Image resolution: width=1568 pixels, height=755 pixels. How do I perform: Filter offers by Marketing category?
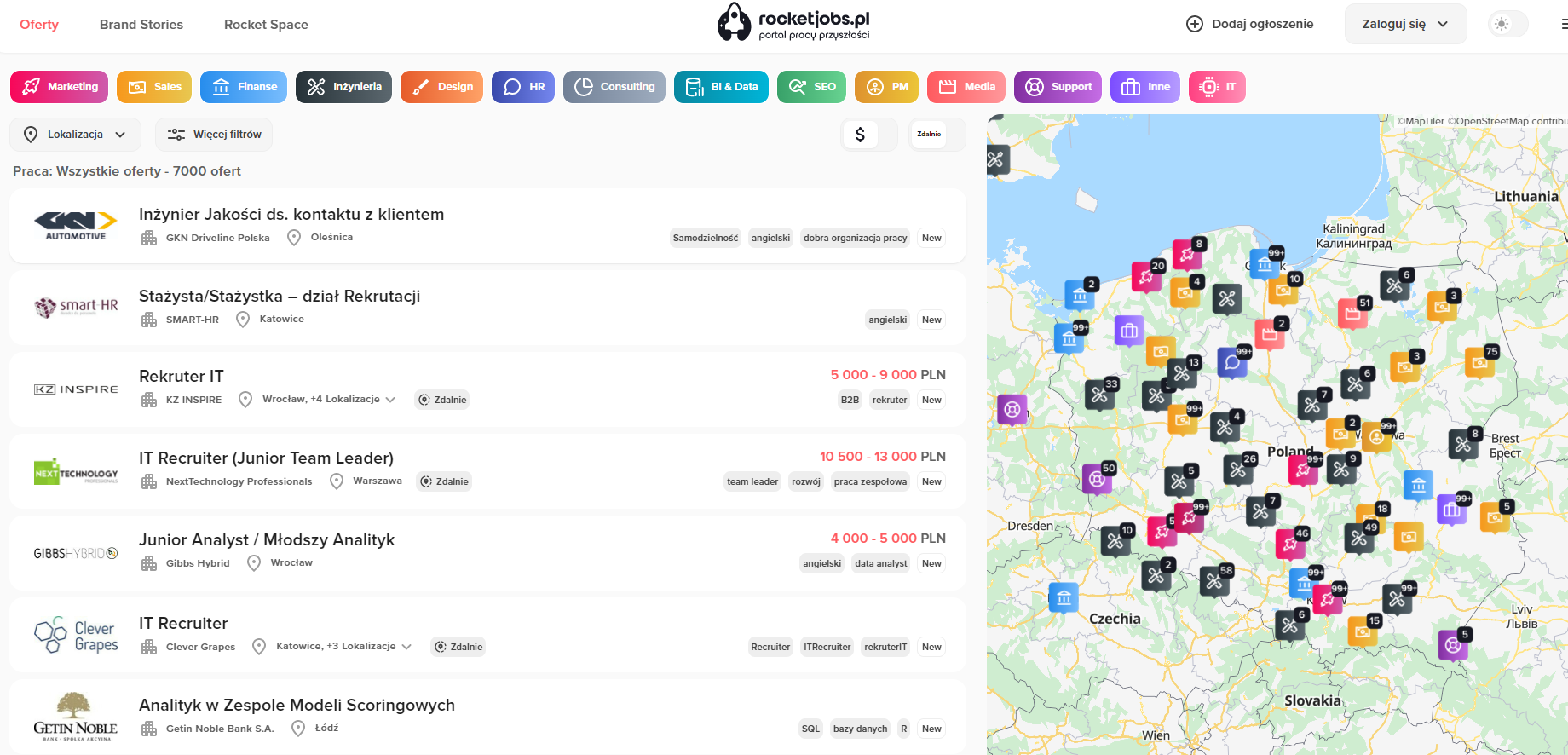coord(60,87)
